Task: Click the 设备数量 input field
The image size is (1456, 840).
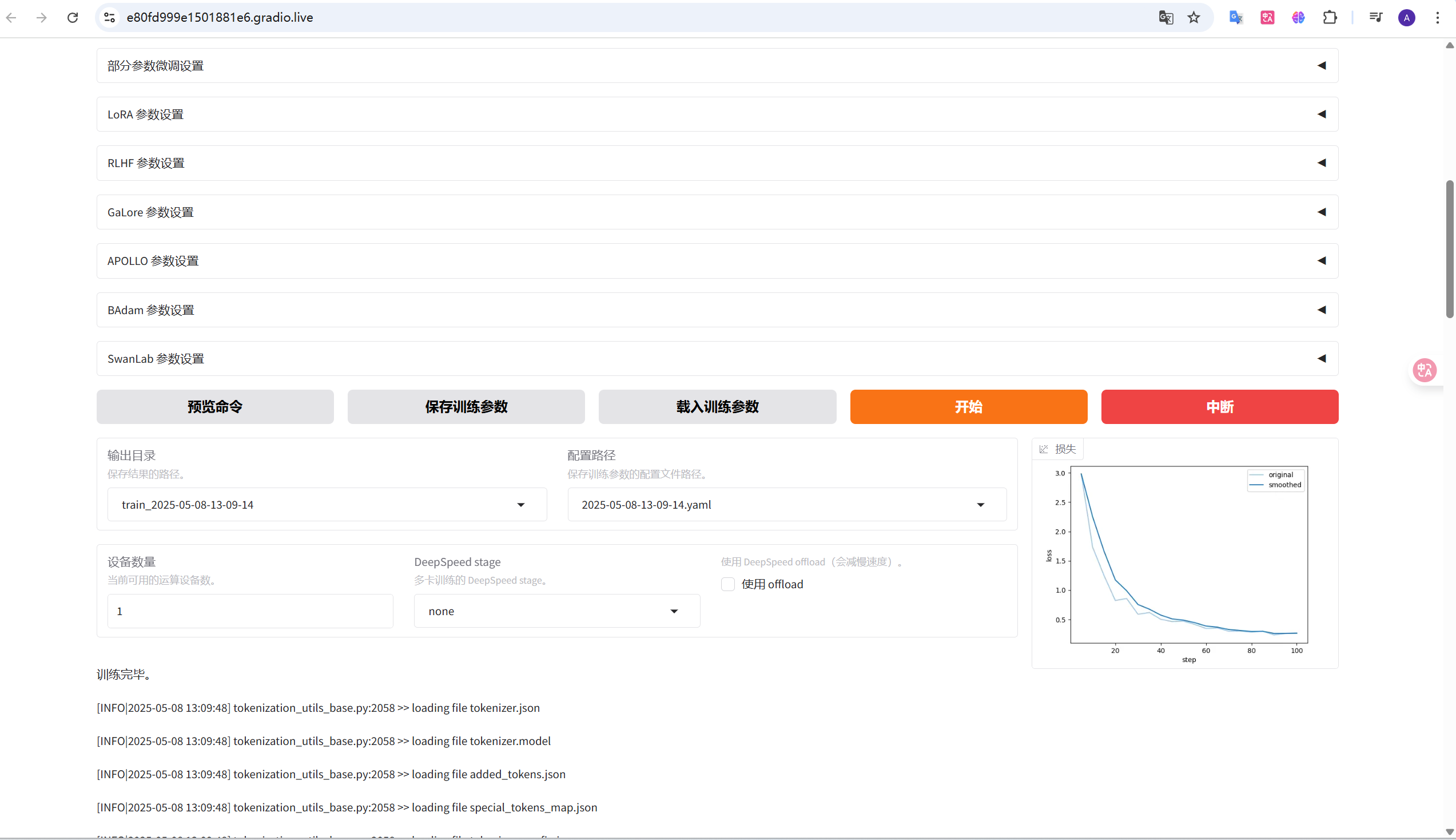Action: 250,611
